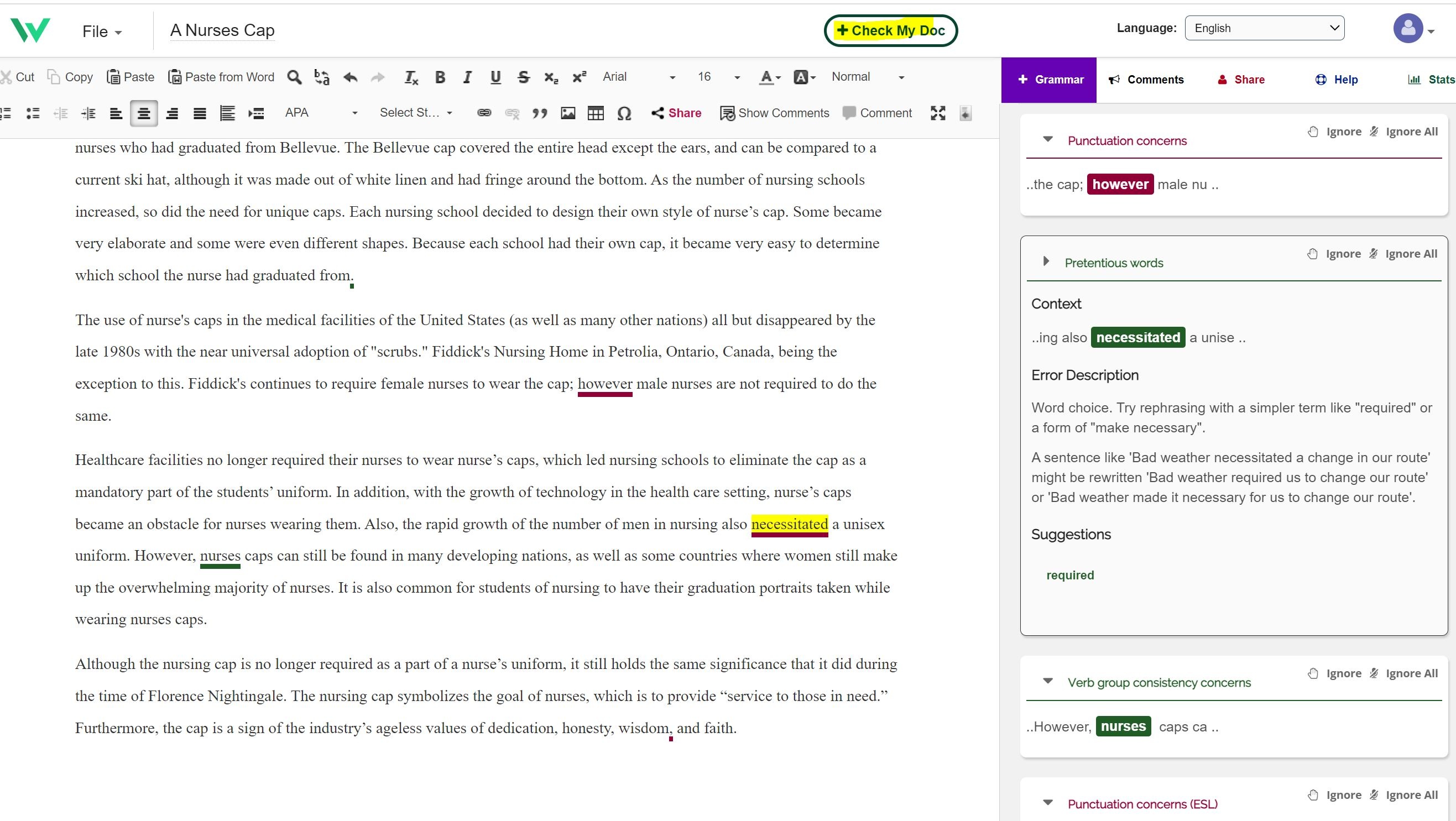
Task: Click Paste from Word button
Action: 221,77
